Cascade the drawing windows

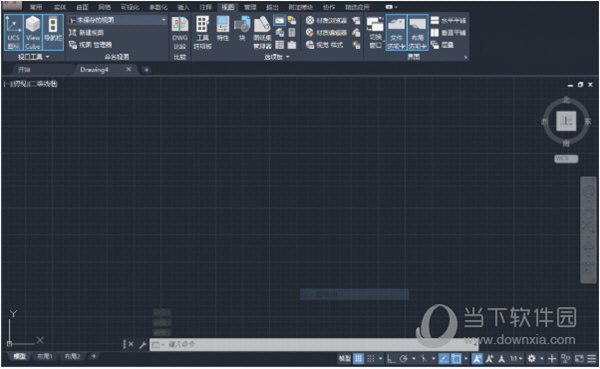(x=442, y=45)
